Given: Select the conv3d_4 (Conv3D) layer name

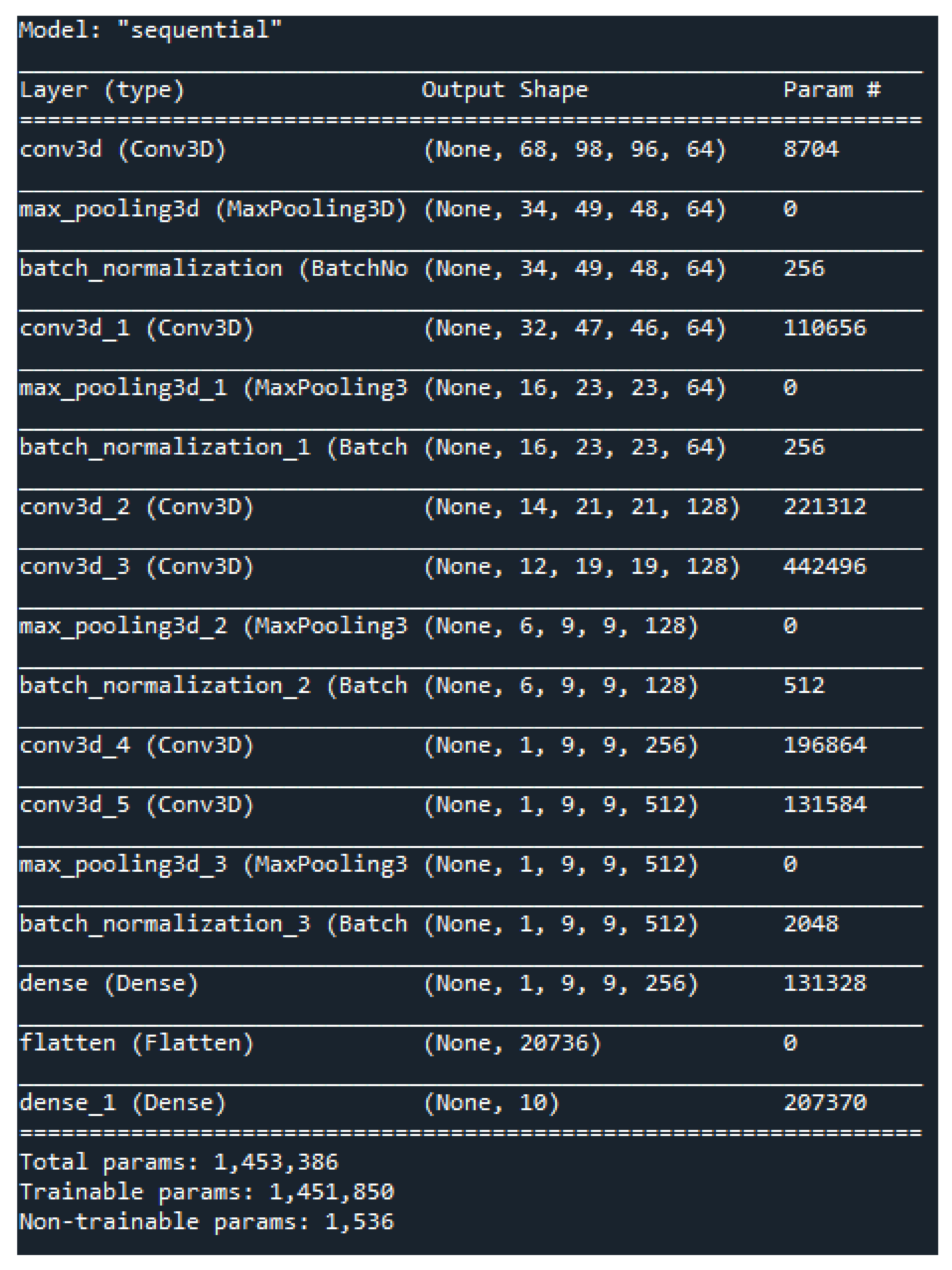Looking at the screenshot, I should (x=137, y=746).
